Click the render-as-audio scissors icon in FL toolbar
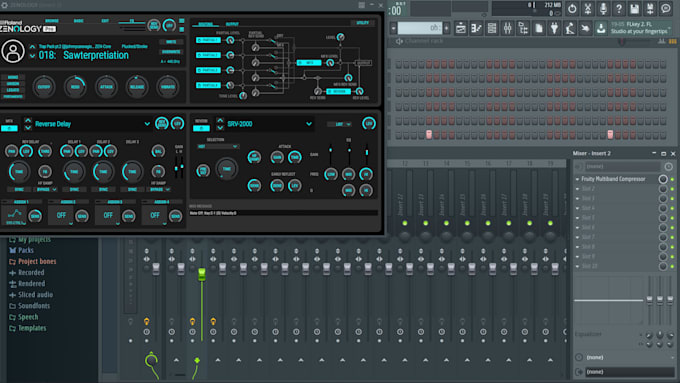 click(588, 8)
